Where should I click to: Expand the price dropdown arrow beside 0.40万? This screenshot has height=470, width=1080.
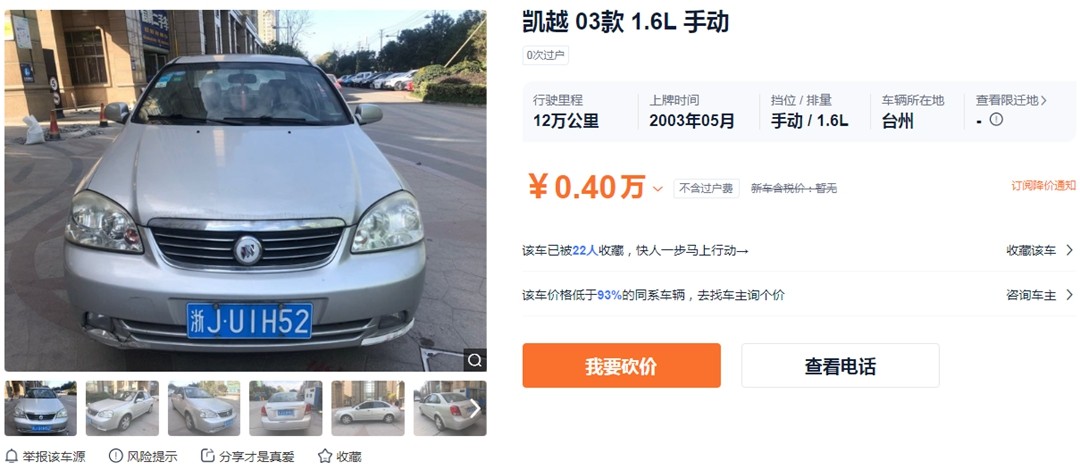tap(658, 189)
